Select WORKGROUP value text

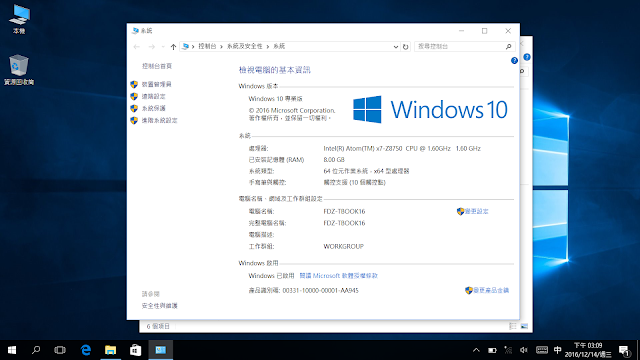coord(343,247)
